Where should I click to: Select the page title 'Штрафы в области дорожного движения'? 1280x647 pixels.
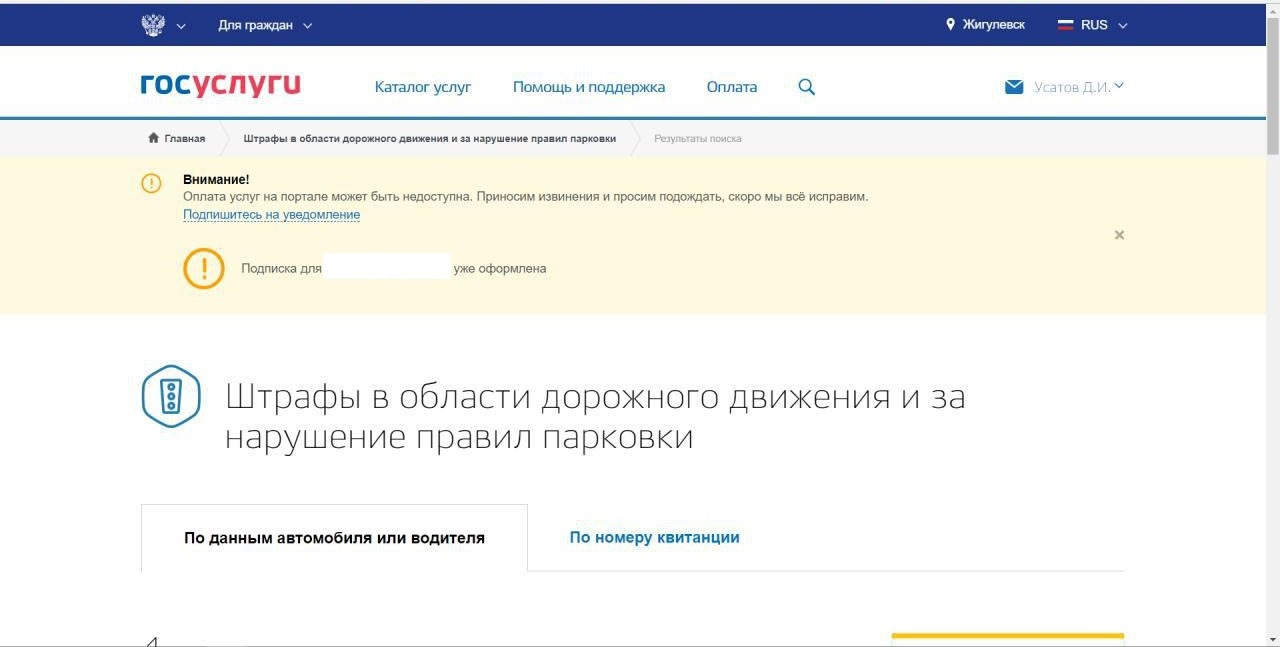(x=595, y=417)
